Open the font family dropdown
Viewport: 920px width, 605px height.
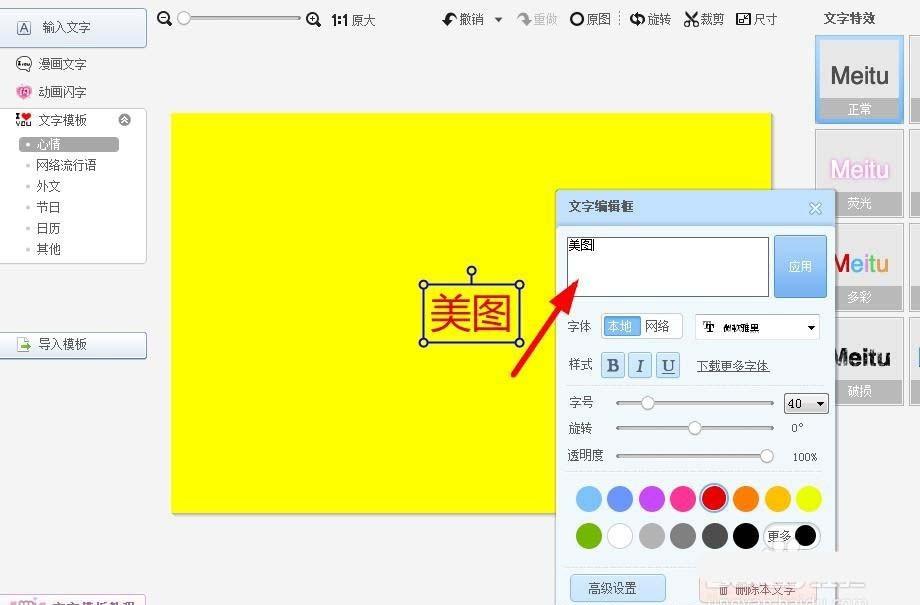pyautogui.click(x=756, y=327)
